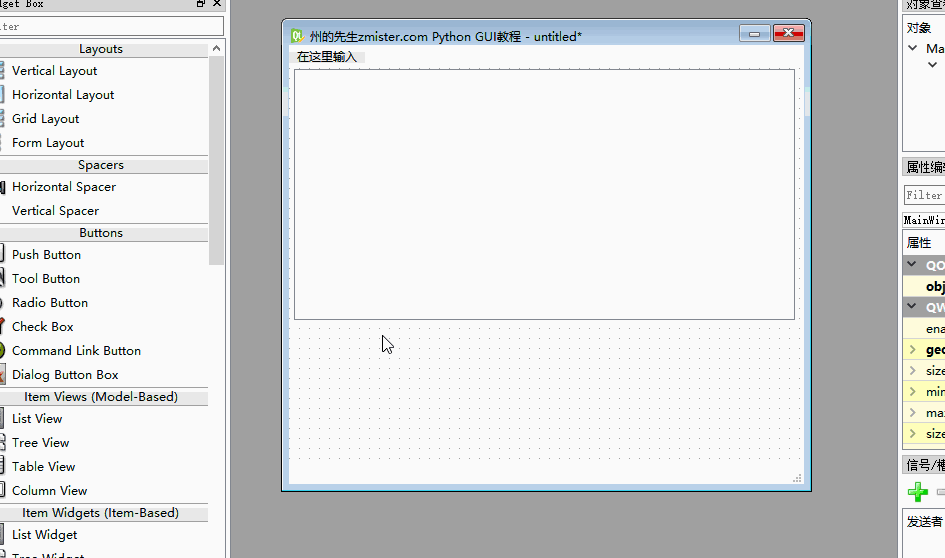This screenshot has height=558, width=945.
Task: Click the property editor Filter field
Action: click(925, 195)
